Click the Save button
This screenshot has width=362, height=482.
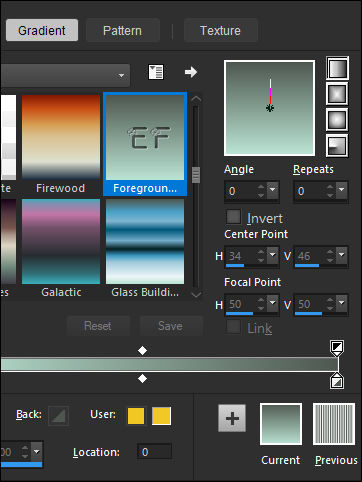pyautogui.click(x=170, y=326)
